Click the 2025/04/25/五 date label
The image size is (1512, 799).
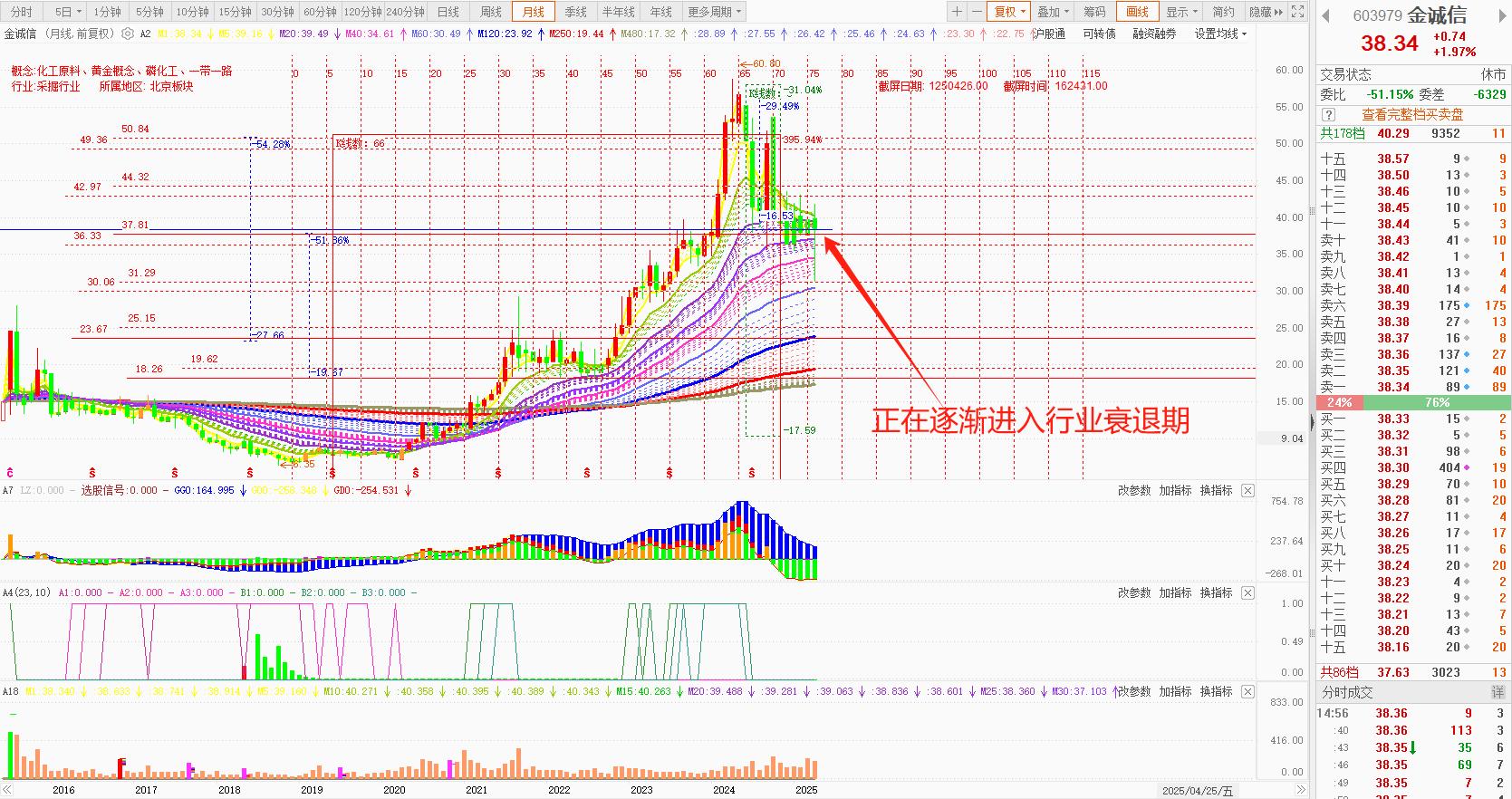pyautogui.click(x=1198, y=791)
